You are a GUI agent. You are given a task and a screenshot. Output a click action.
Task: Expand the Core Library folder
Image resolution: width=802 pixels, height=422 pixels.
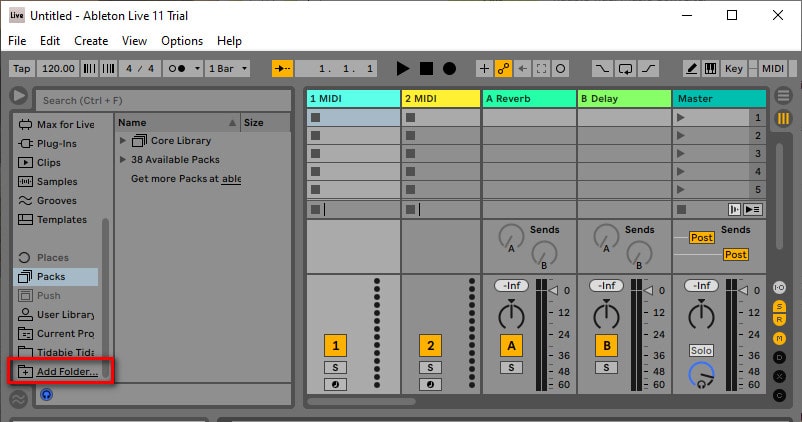[123, 140]
